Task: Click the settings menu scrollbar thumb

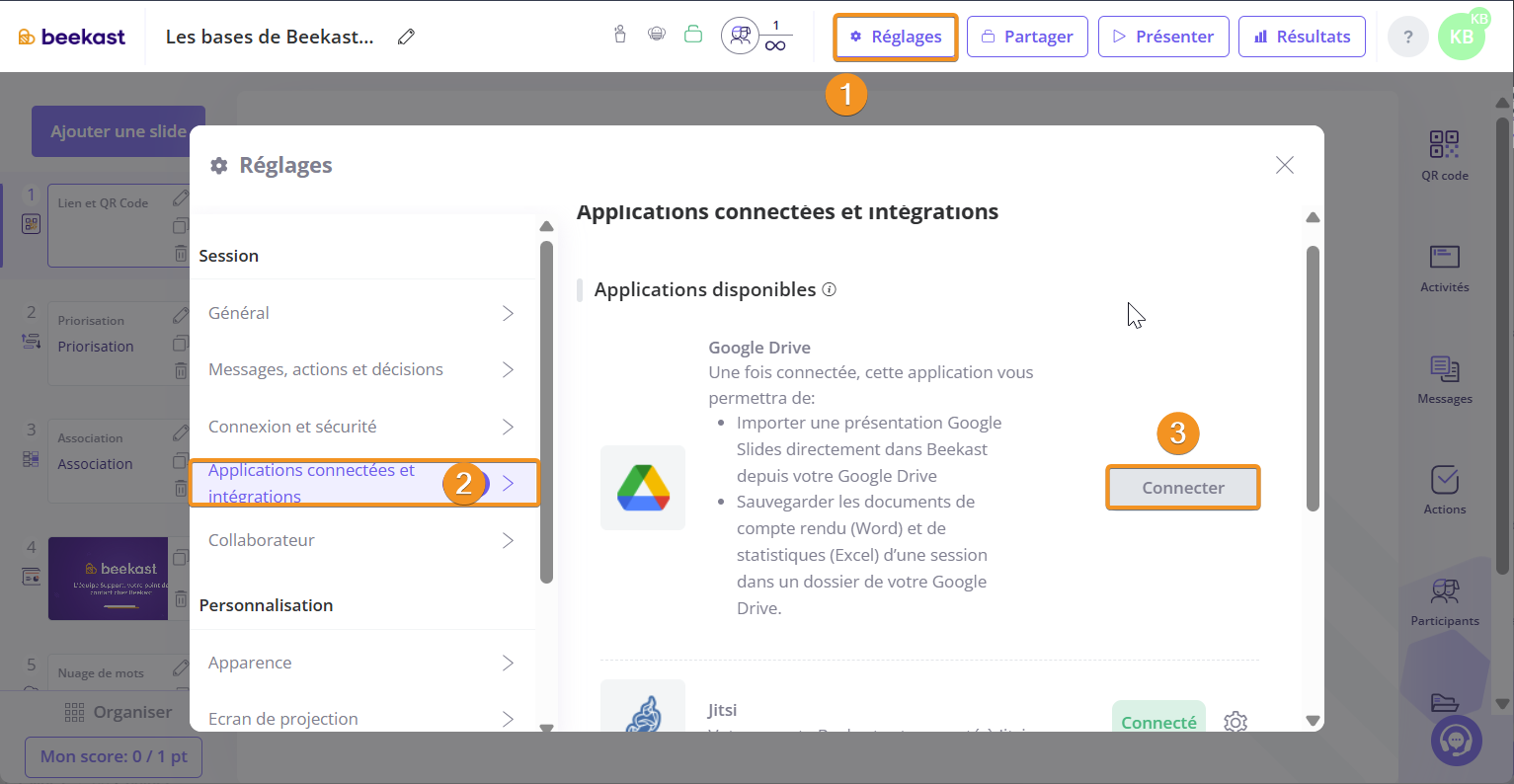Action: tap(546, 412)
